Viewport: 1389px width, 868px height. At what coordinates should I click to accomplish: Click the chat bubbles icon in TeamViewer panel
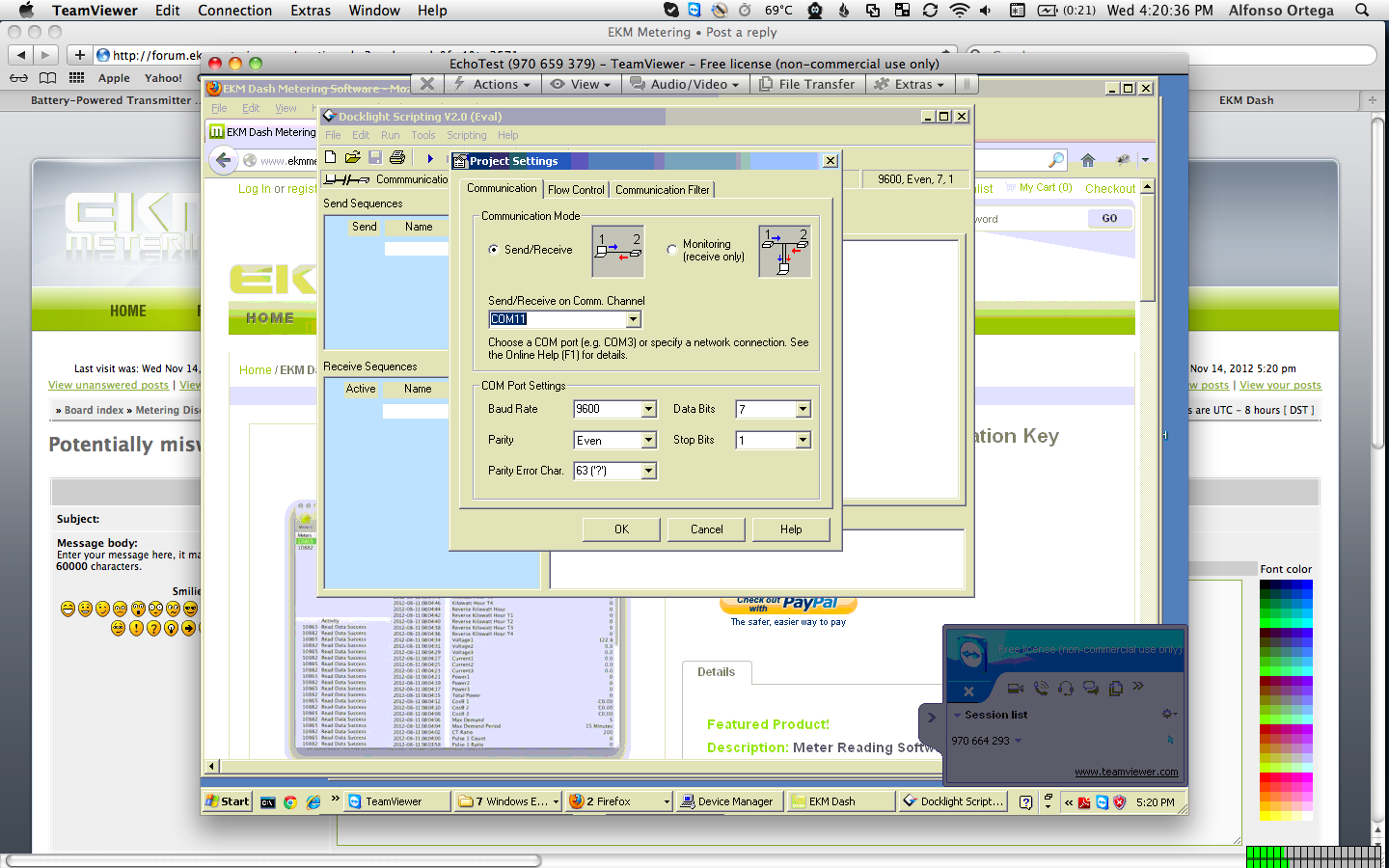click(x=1091, y=688)
